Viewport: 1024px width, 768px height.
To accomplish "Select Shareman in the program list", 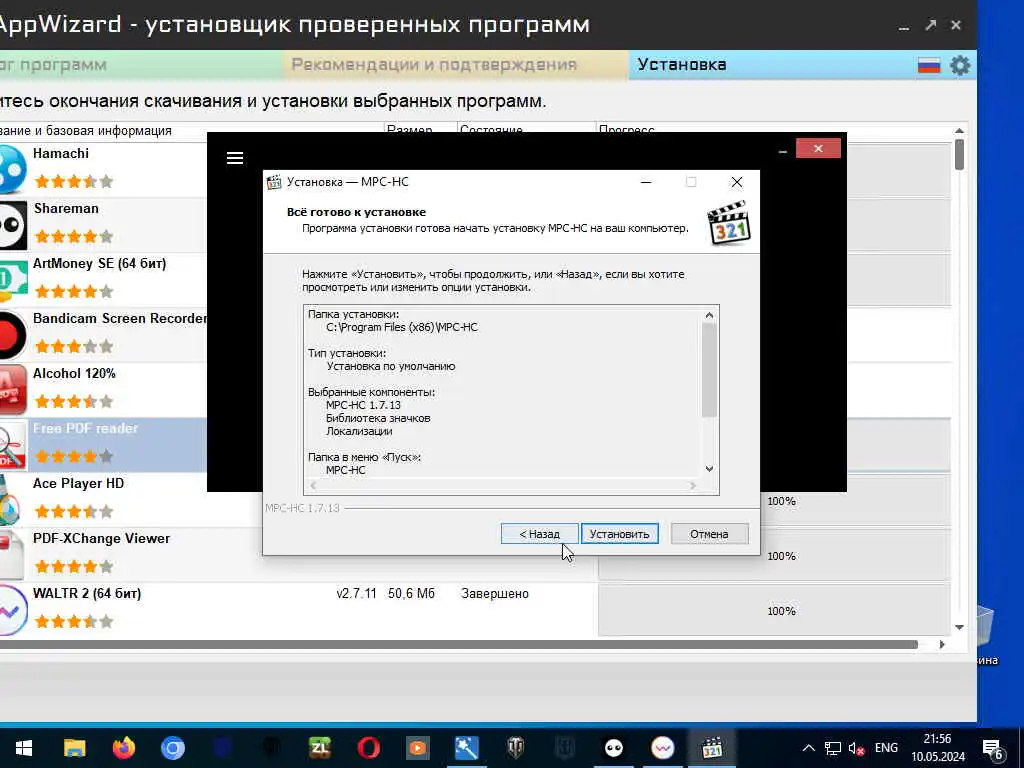I will (103, 225).
